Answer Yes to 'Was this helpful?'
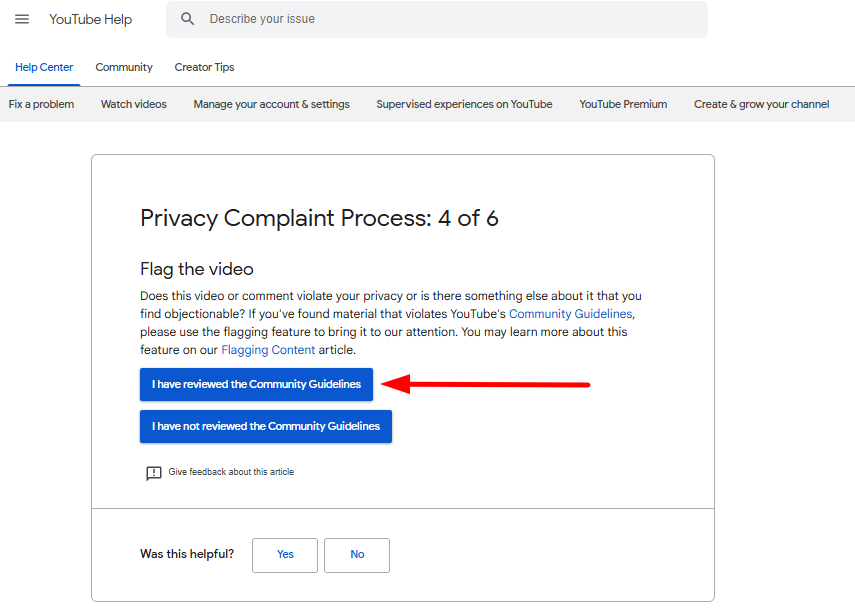 tap(285, 555)
